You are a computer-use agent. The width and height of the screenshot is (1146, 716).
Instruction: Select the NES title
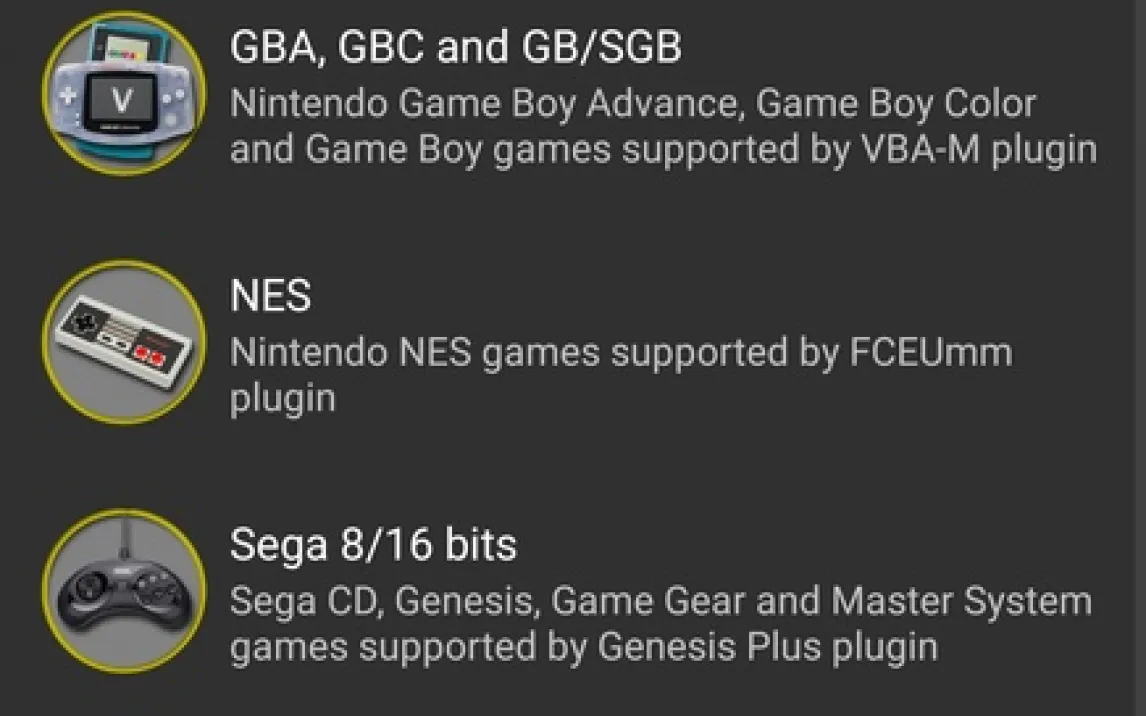coord(270,296)
